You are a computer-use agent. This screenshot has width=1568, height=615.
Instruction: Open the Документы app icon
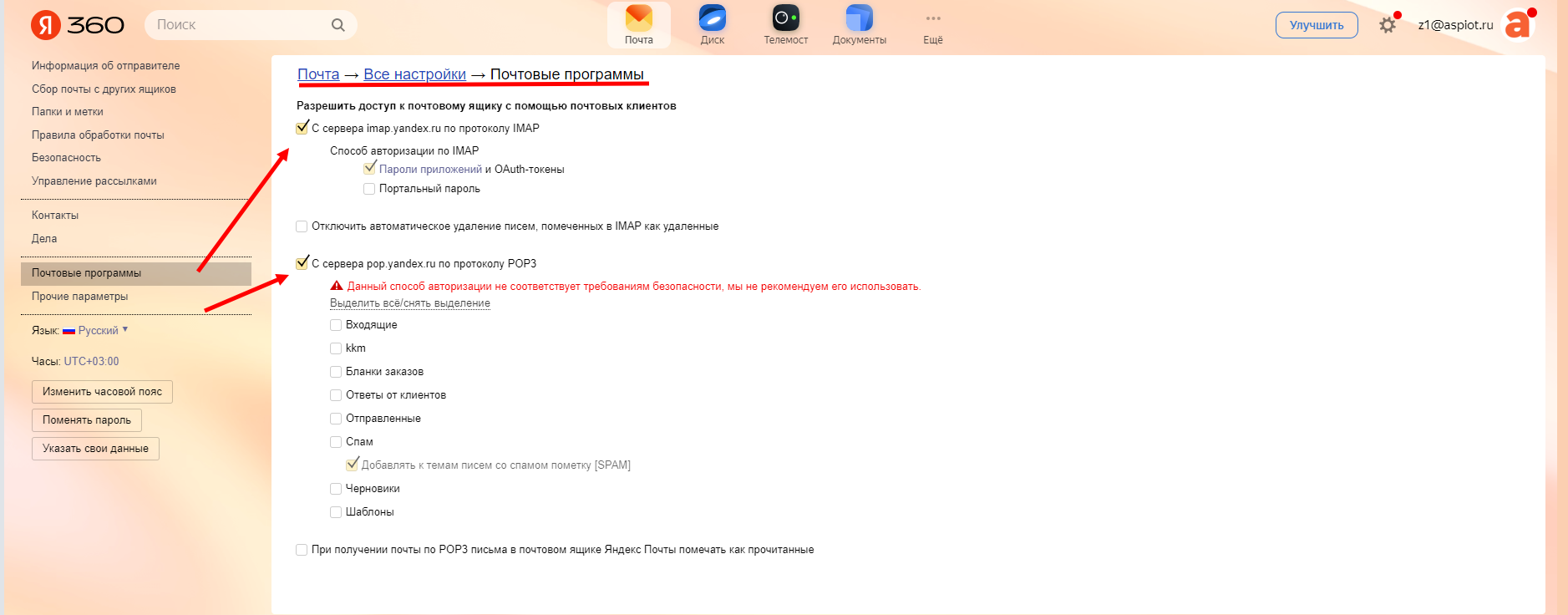859,19
